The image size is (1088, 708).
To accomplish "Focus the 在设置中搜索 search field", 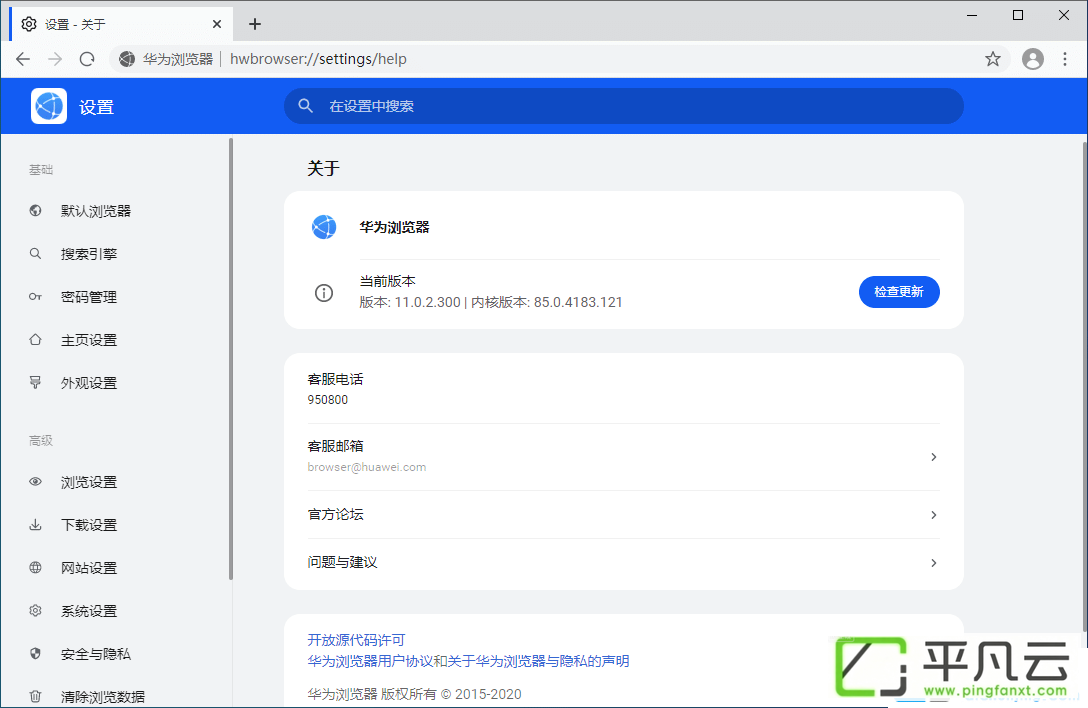I will pos(624,106).
